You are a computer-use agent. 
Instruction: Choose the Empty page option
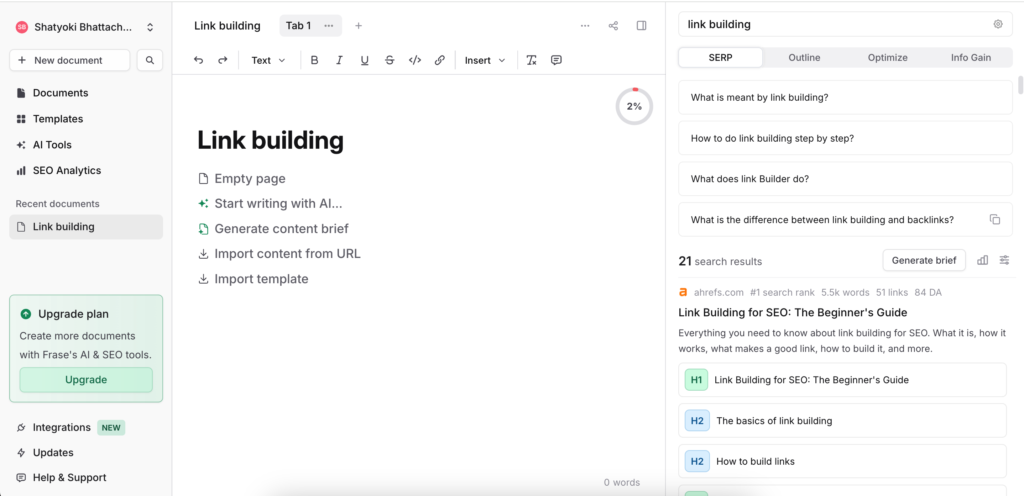(242, 179)
